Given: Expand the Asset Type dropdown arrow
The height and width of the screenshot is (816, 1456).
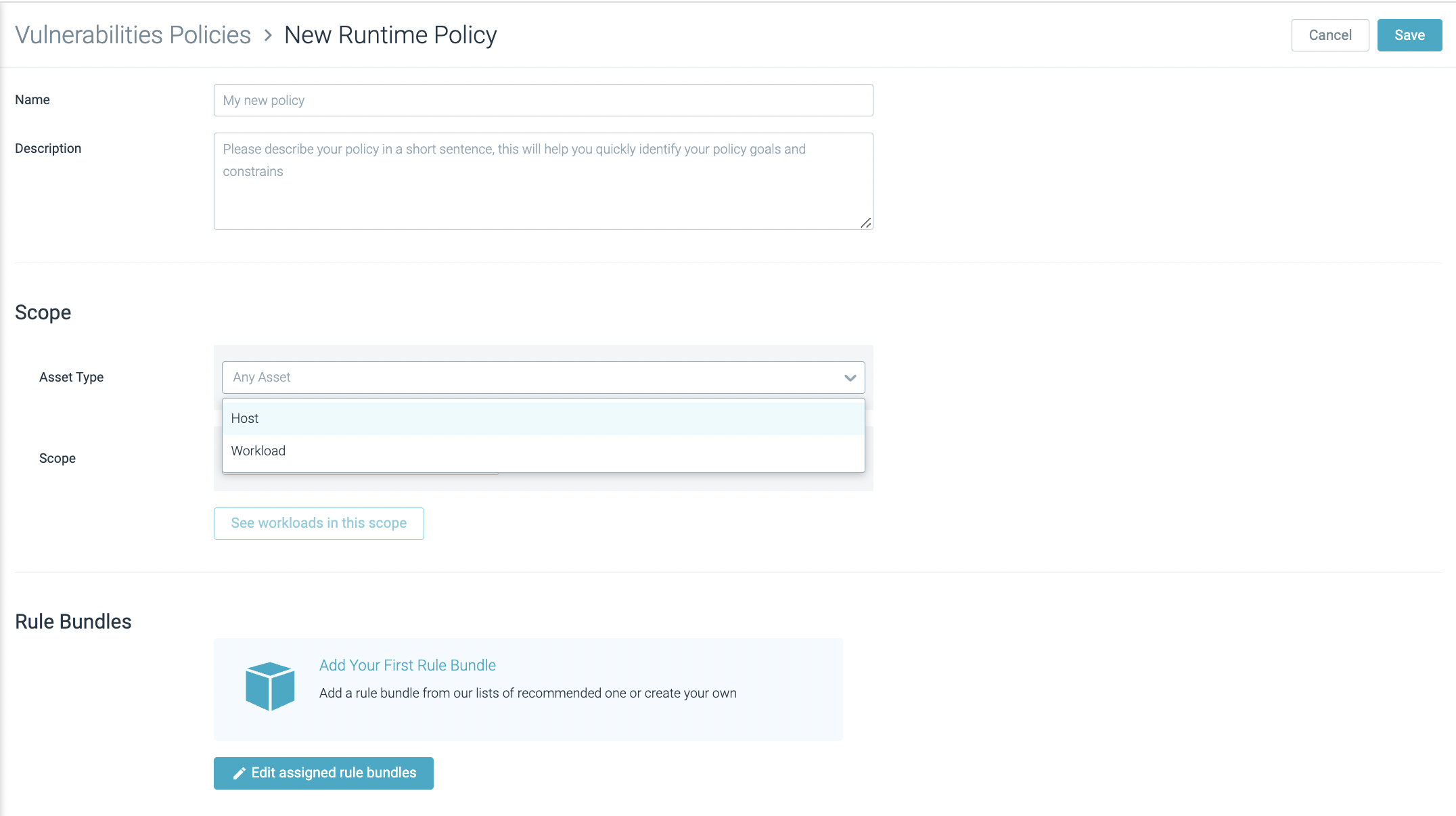Looking at the screenshot, I should (850, 378).
